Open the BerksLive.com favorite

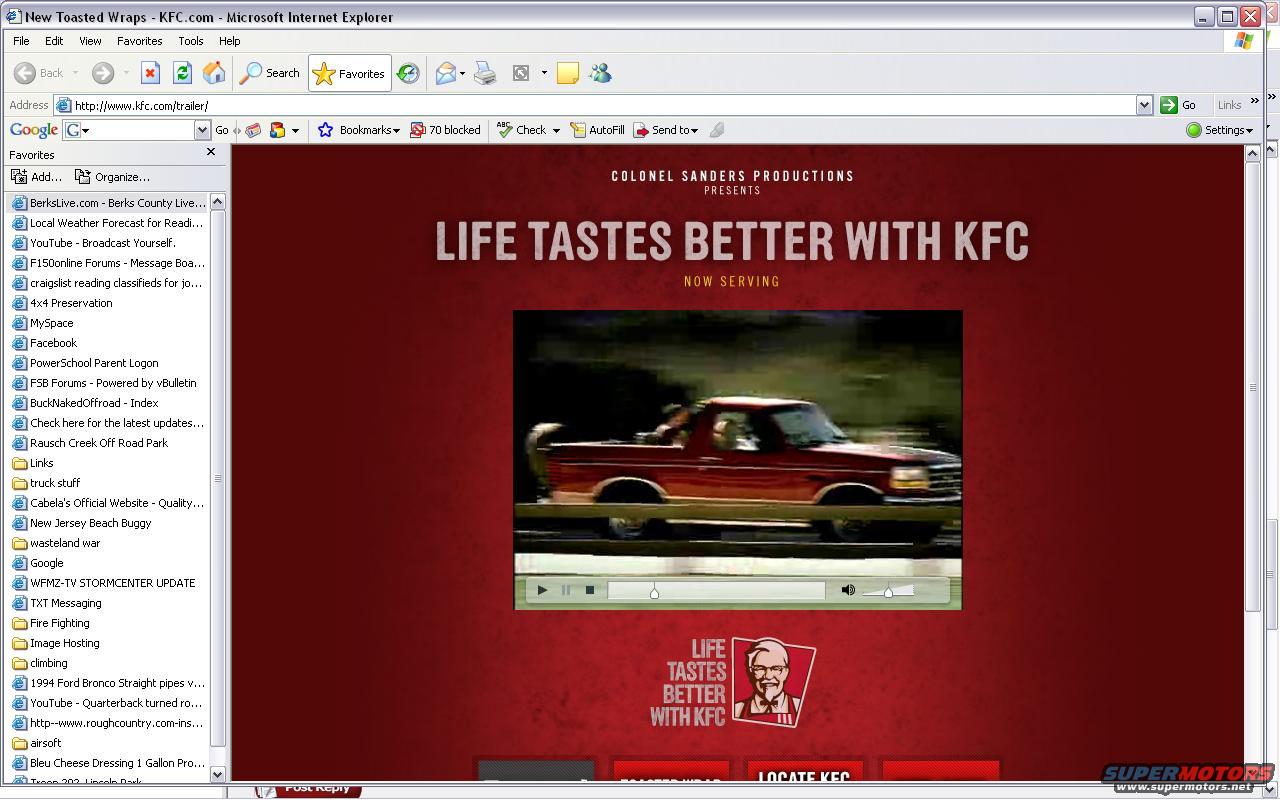click(x=108, y=203)
